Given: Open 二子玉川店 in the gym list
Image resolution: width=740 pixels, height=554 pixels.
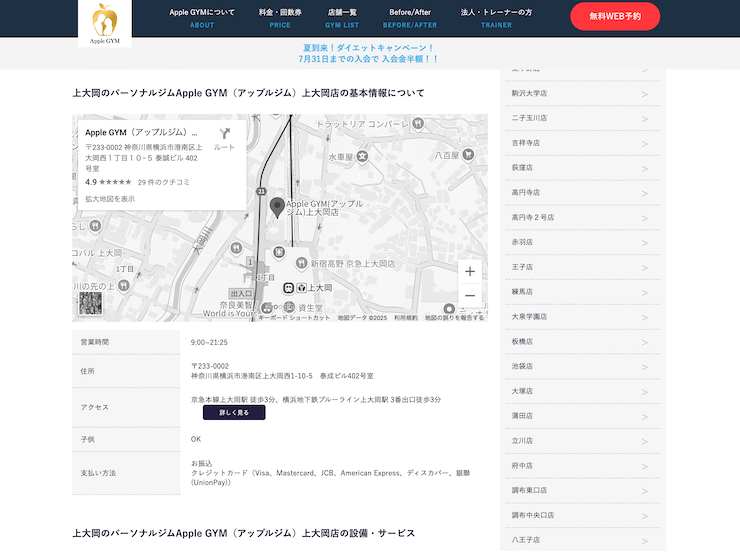Looking at the screenshot, I should [583, 118].
